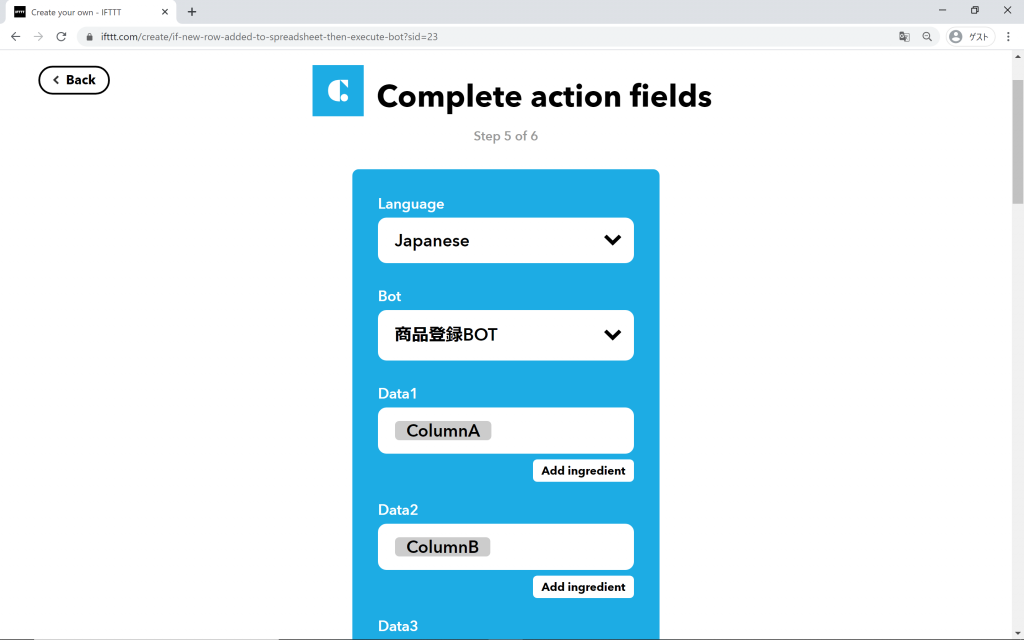Open the Google Translate page icon
1024x640 pixels.
[904, 37]
